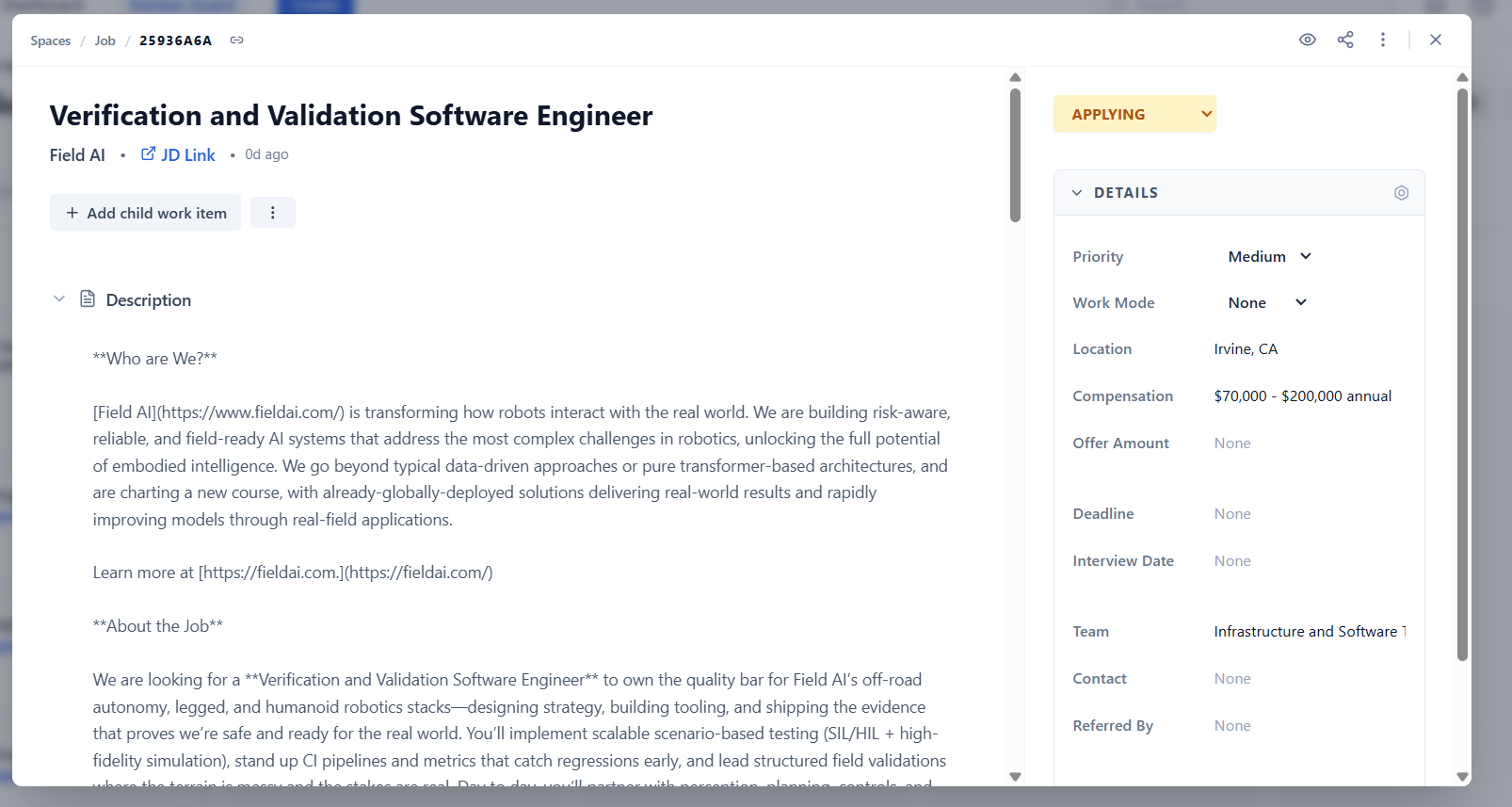
Task: Collapse the Description section
Action: coord(59,299)
